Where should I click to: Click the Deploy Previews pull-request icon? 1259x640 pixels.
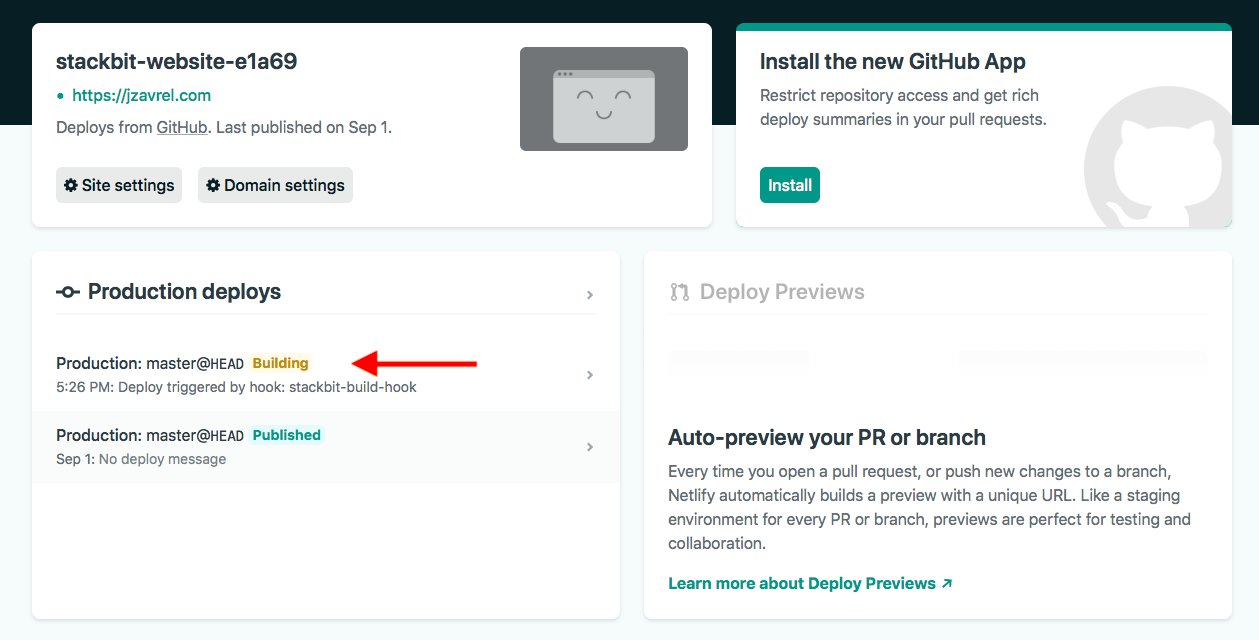(680, 292)
